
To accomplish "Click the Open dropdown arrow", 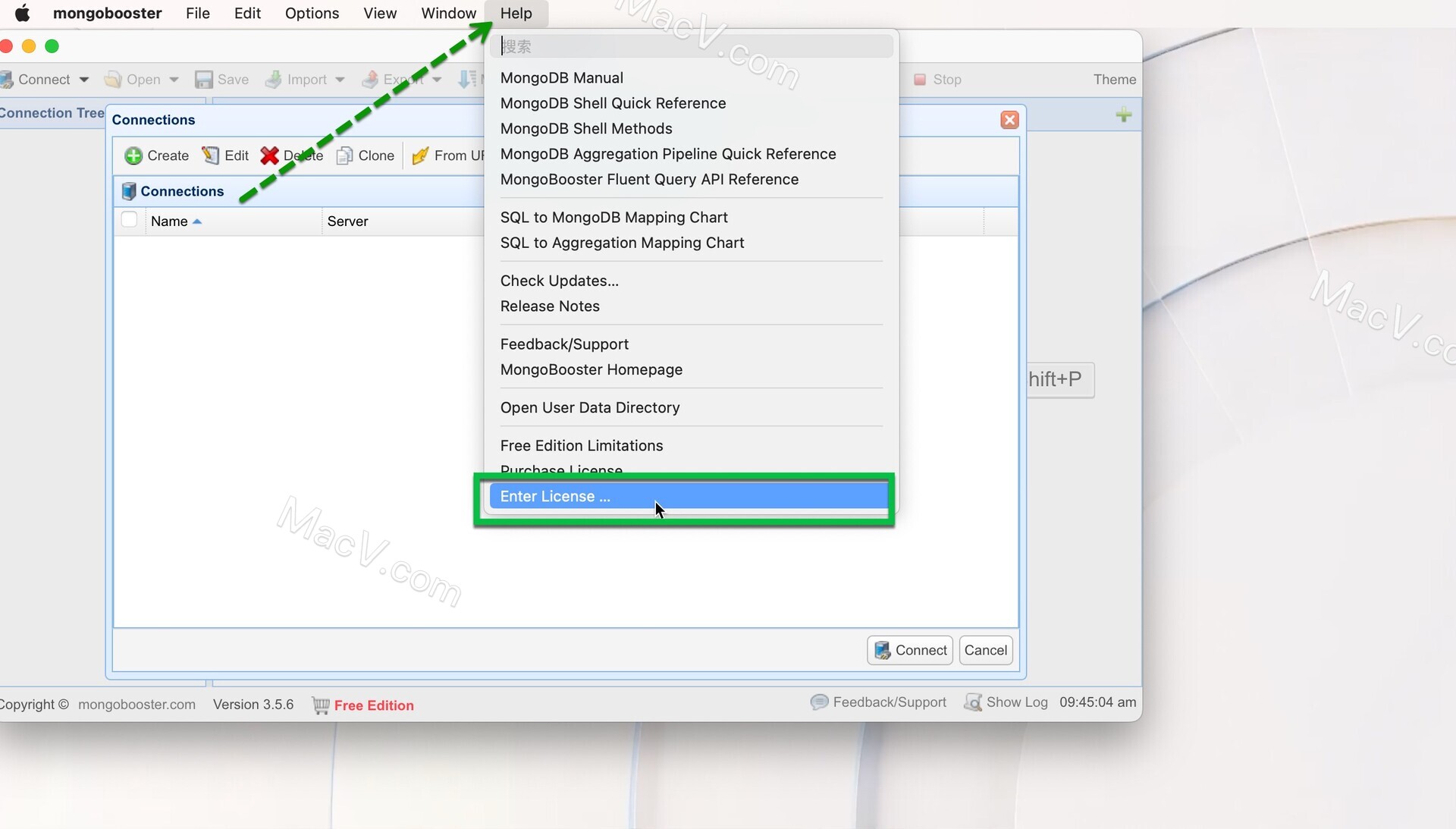I will [x=174, y=79].
